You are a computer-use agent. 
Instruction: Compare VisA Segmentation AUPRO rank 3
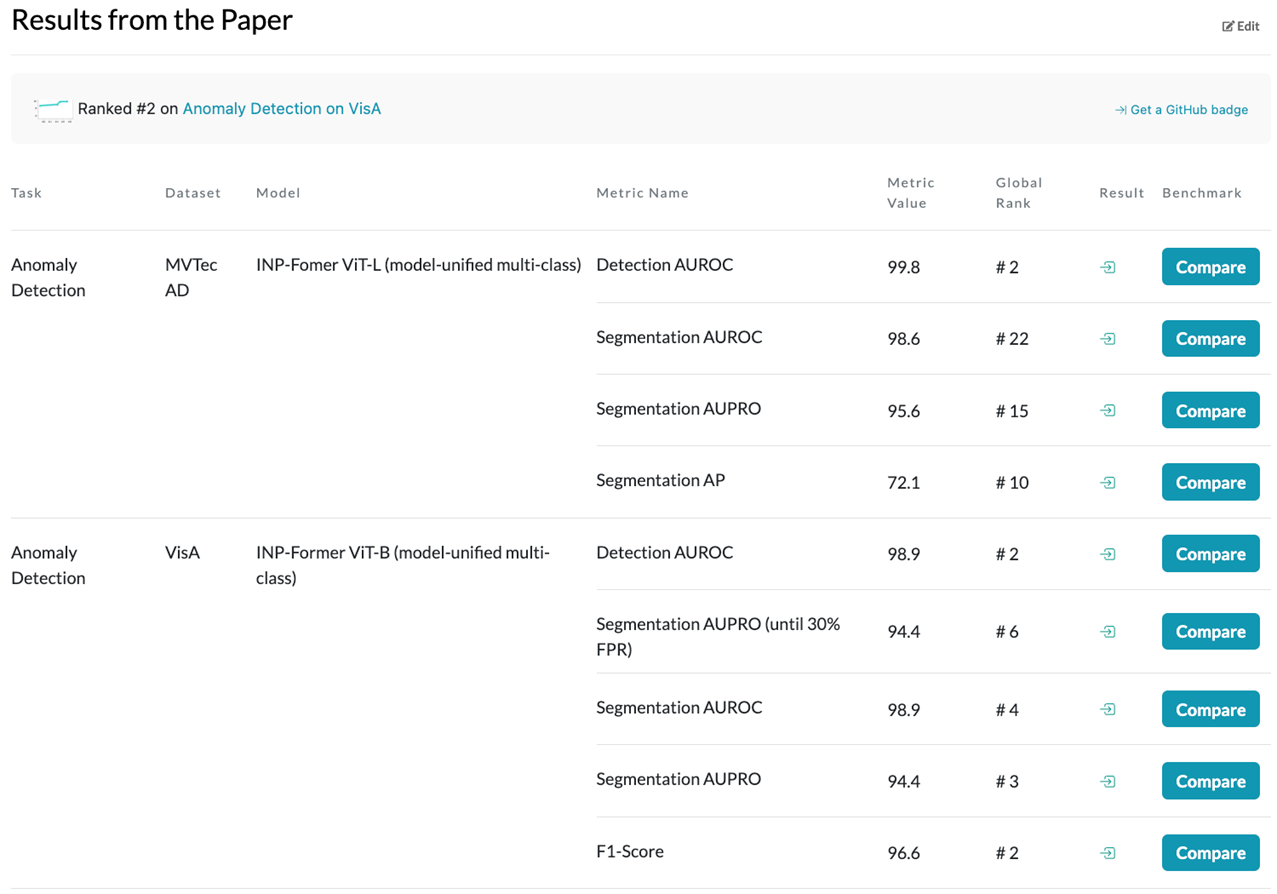[x=1210, y=782]
